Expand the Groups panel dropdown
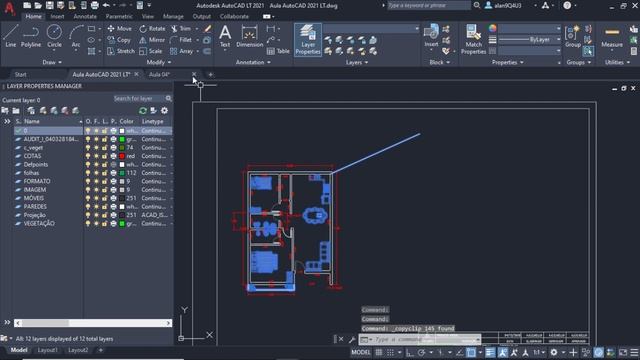Viewport: 640px width, 360px height. 578,62
